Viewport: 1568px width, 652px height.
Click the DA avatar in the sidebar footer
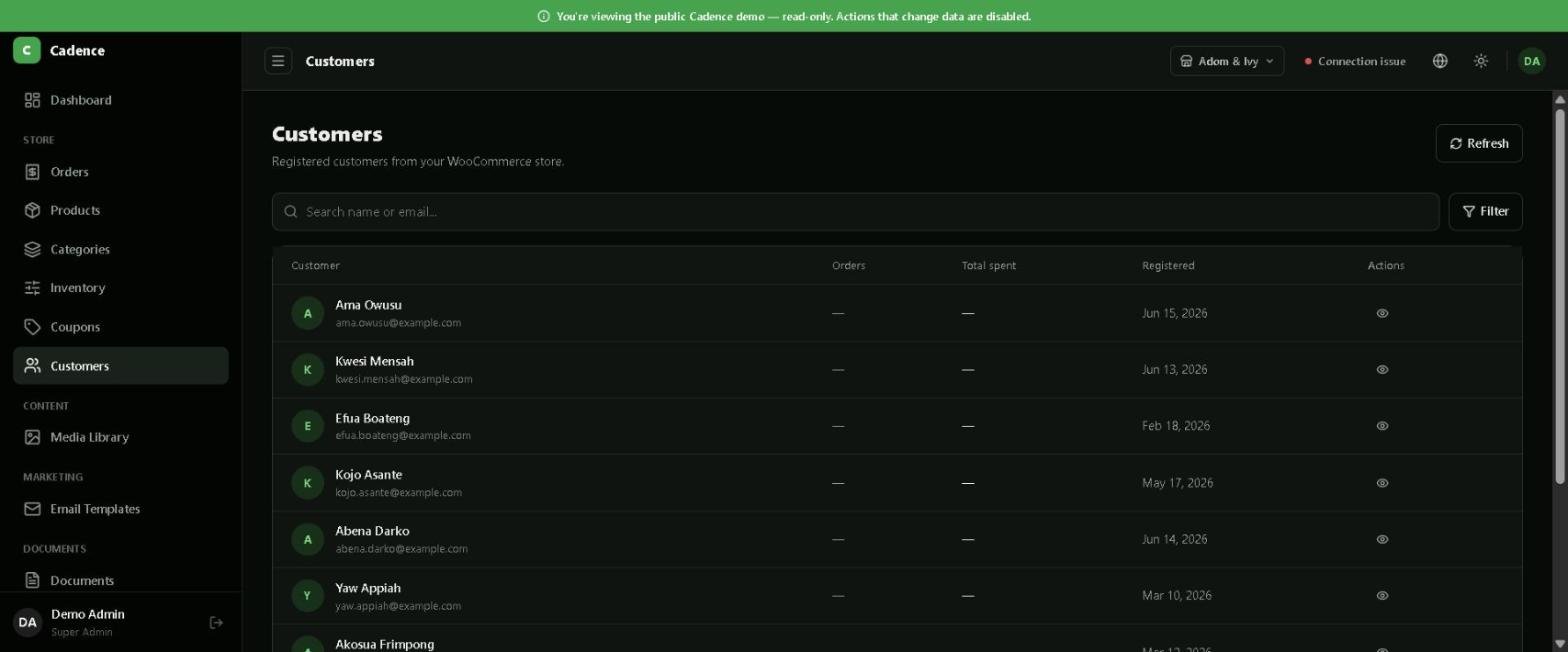click(27, 622)
